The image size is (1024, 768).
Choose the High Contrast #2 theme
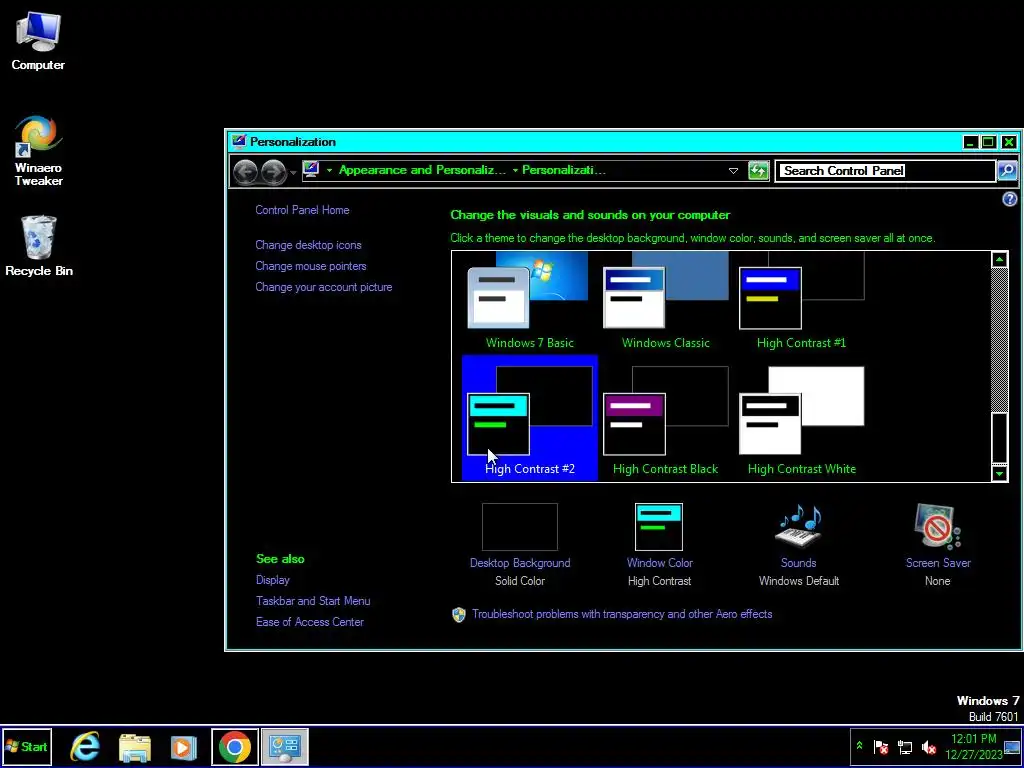point(530,418)
